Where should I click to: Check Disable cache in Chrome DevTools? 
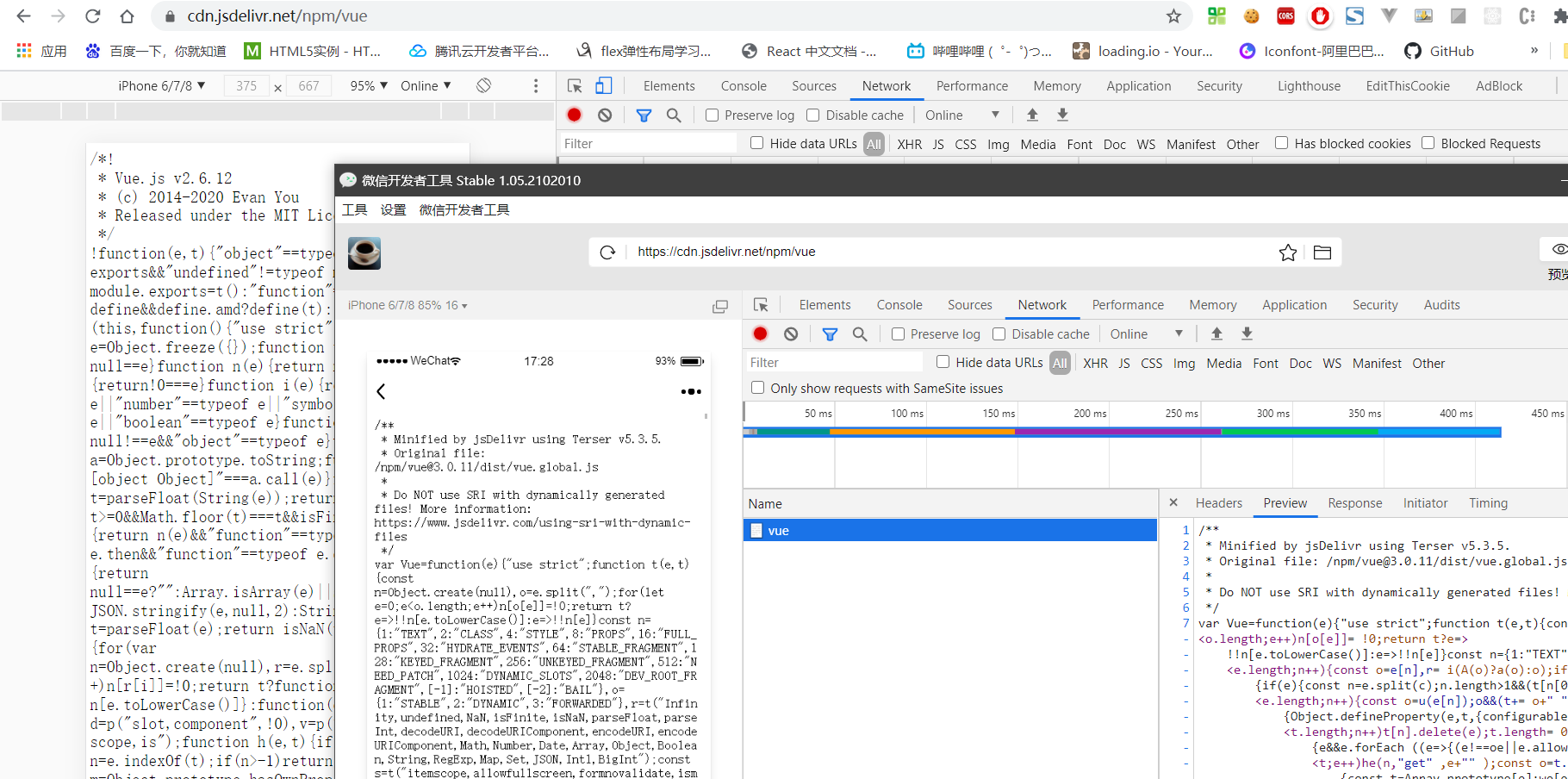tap(812, 115)
